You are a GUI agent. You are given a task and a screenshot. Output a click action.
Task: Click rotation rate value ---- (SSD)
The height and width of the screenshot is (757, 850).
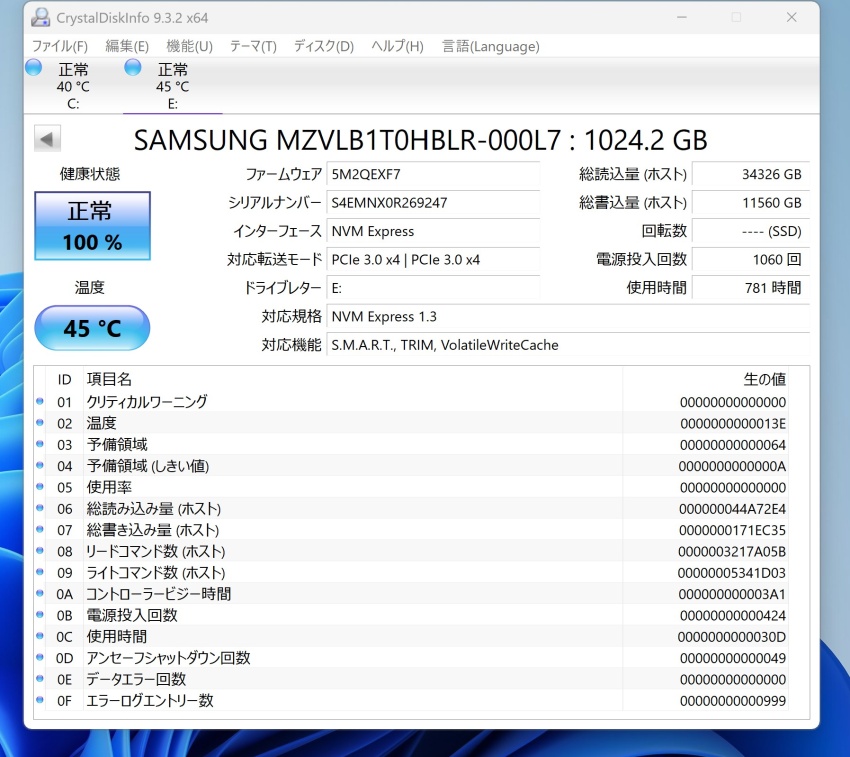pos(751,231)
